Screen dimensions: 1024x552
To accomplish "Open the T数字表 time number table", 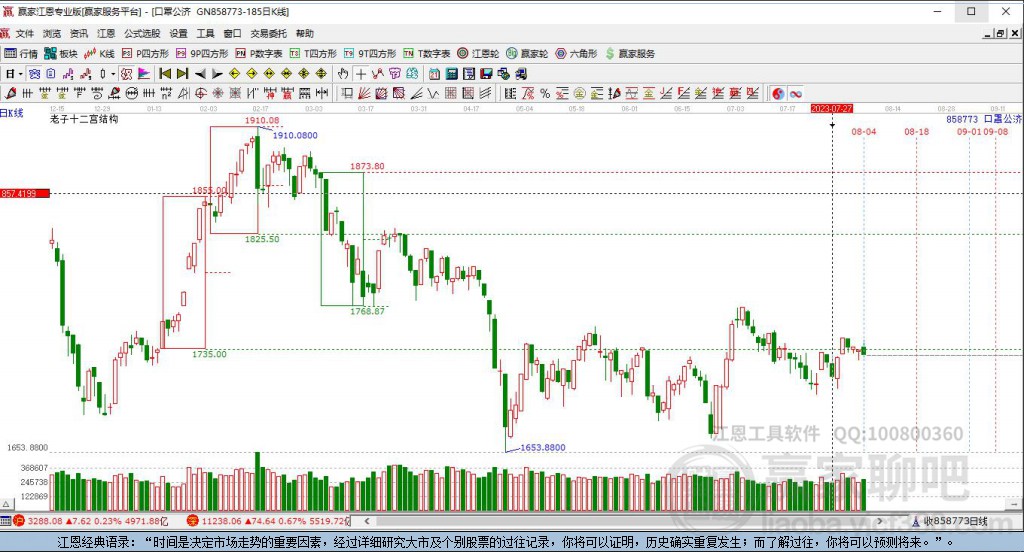I will (427, 54).
